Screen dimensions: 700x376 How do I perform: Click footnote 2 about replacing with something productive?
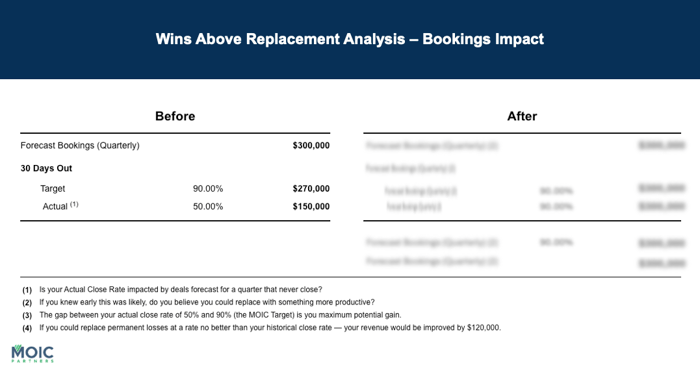click(199, 302)
